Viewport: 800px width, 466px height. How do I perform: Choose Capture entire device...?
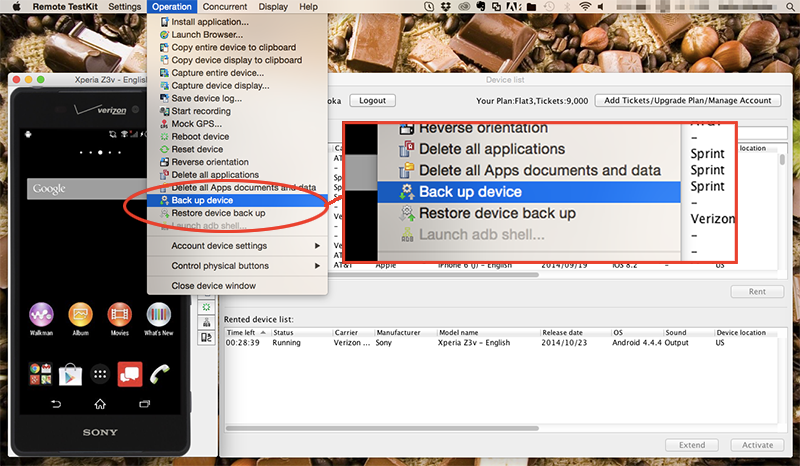[x=237, y=73]
